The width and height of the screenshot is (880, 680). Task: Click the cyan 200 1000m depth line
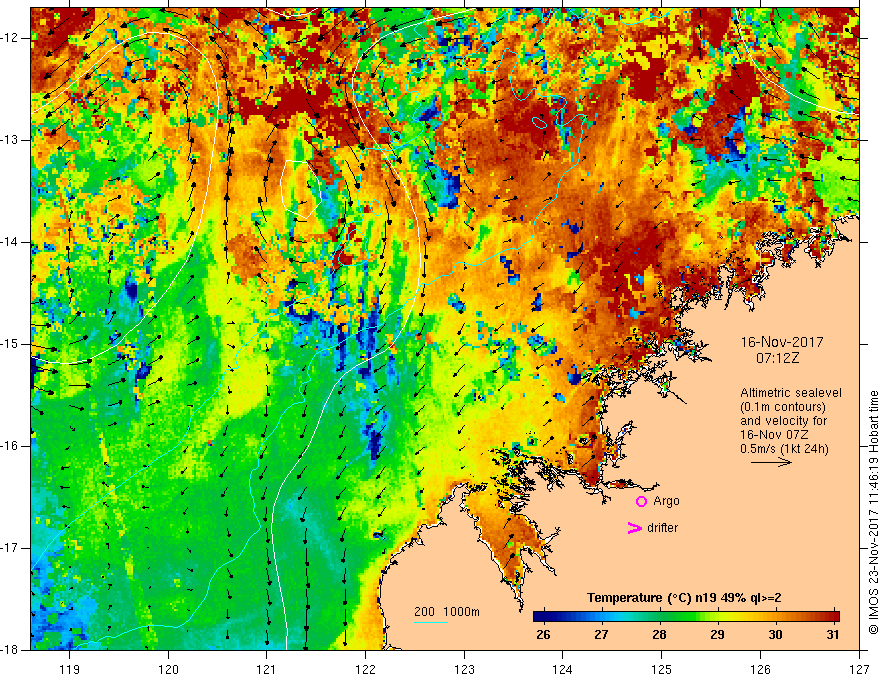click(431, 622)
